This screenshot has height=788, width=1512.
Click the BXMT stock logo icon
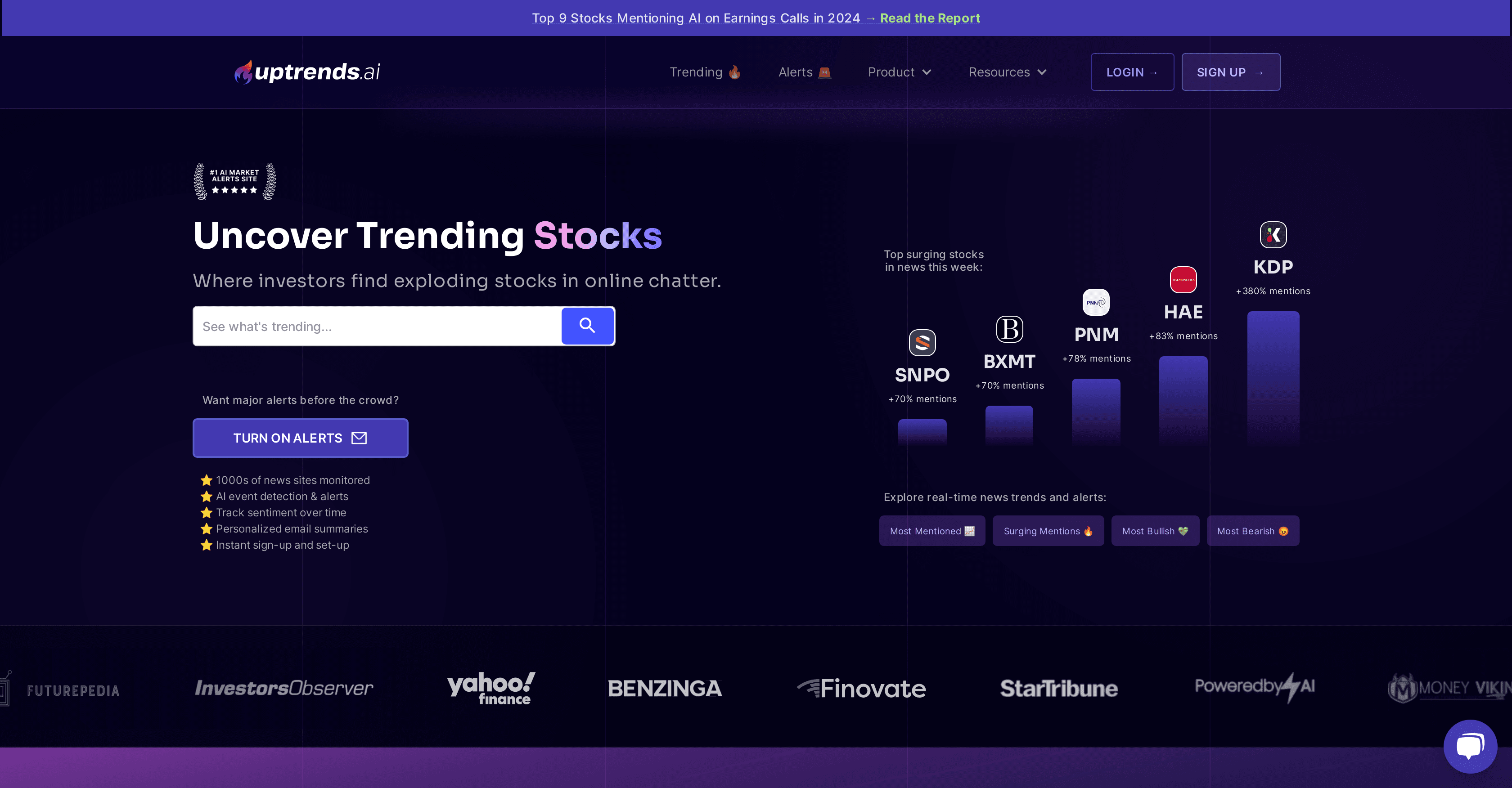pos(1009,329)
